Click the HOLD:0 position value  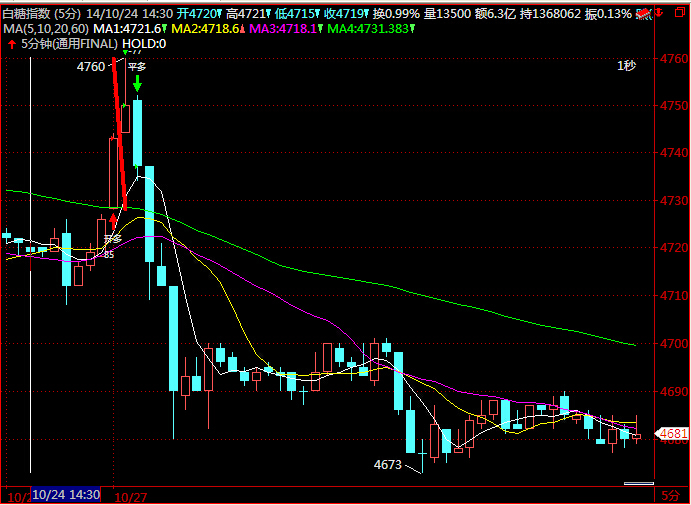[144, 44]
